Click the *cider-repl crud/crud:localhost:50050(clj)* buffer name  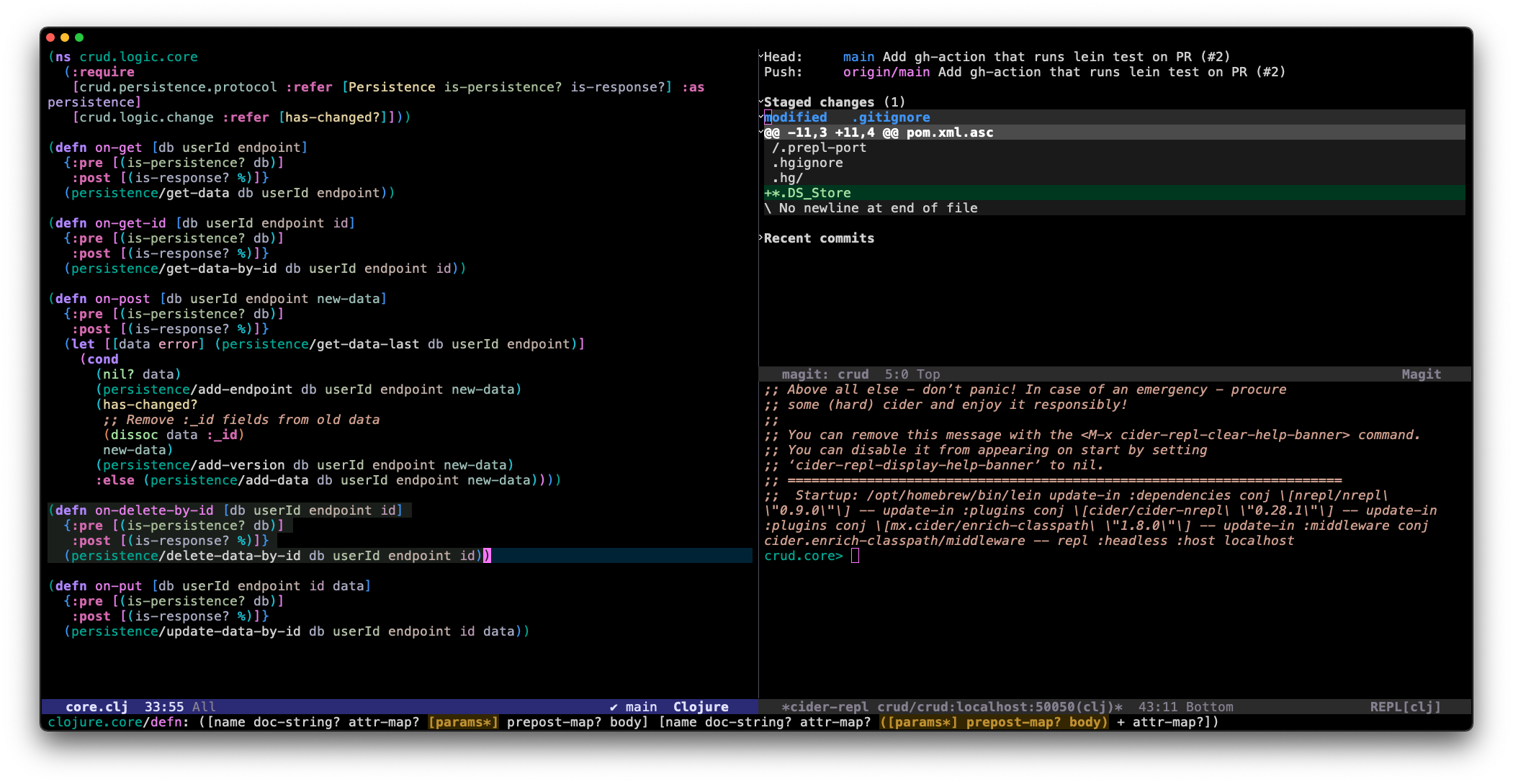tap(952, 706)
